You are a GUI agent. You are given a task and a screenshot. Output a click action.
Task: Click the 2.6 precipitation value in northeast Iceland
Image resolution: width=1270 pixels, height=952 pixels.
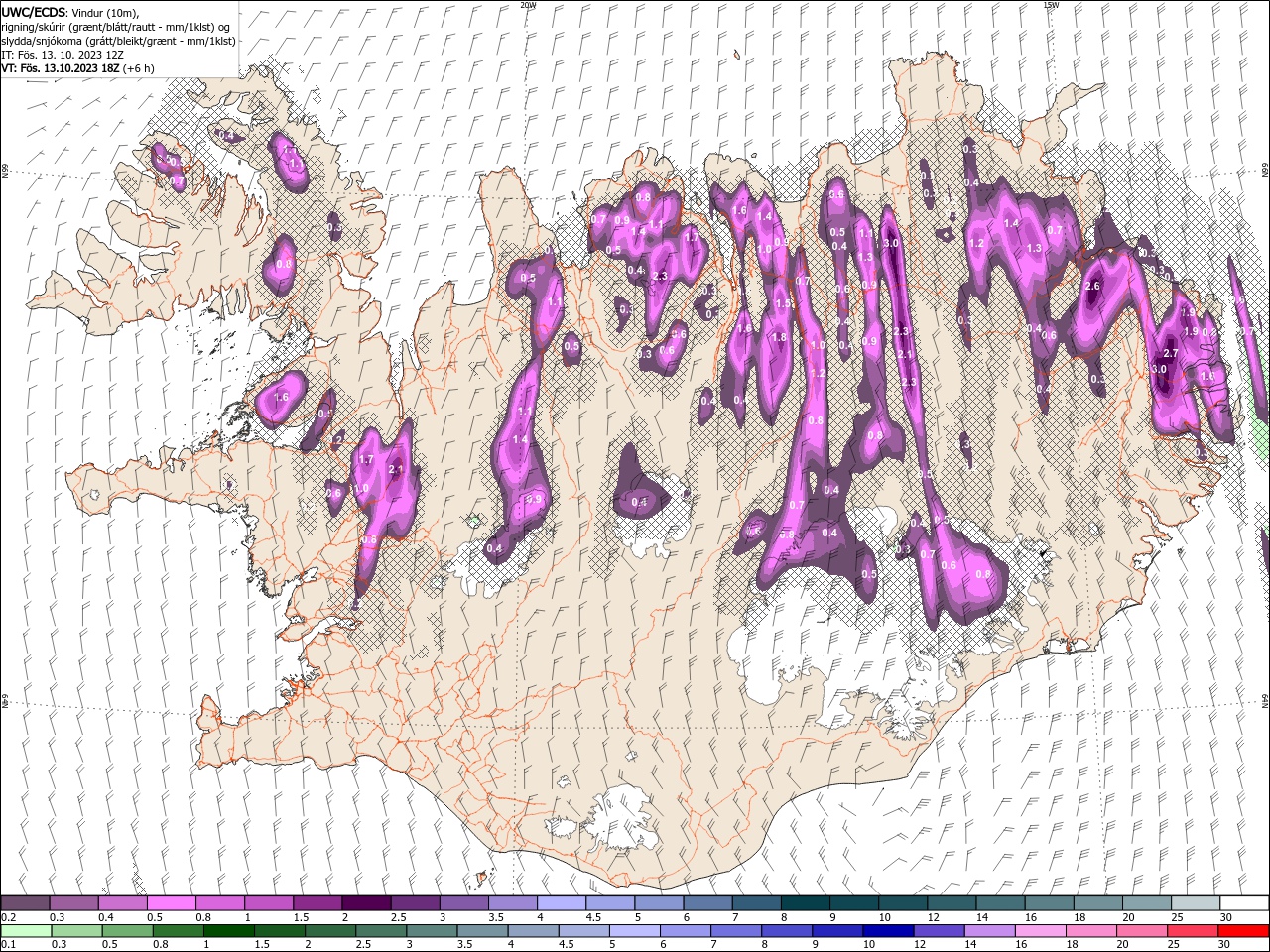coord(1093,287)
